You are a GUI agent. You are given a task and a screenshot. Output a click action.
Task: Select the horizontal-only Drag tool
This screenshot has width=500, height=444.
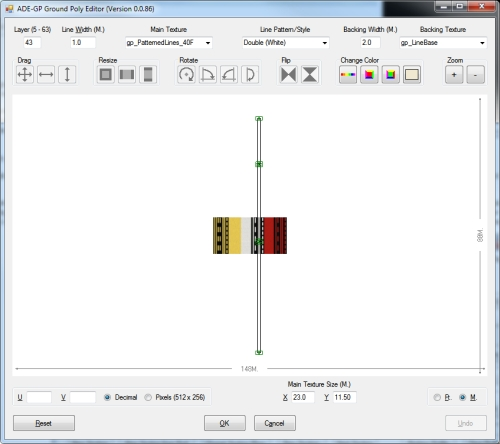point(46,74)
